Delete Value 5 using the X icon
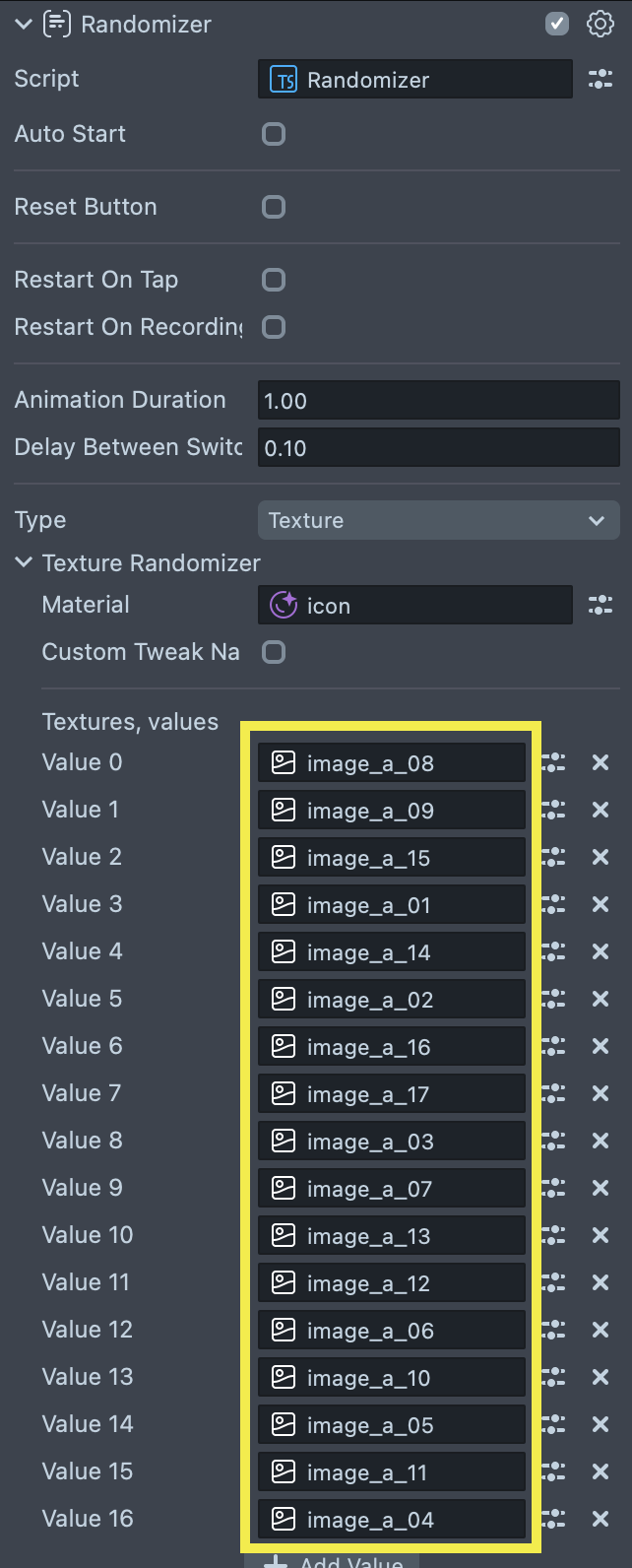This screenshot has height=1568, width=632. coord(600,1000)
